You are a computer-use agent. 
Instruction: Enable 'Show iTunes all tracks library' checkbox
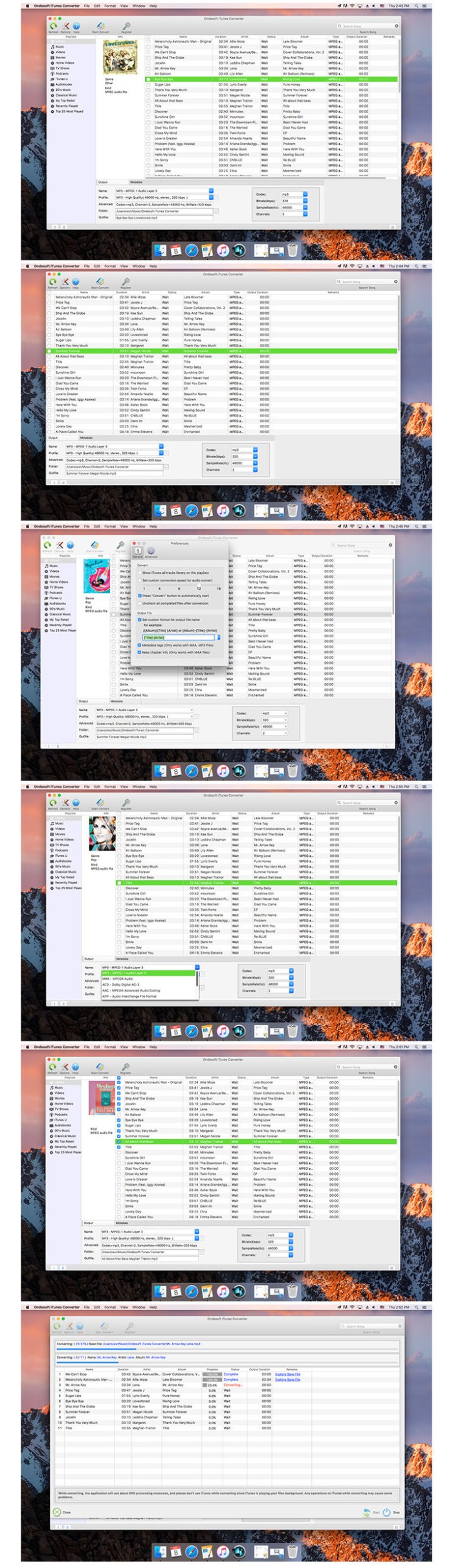click(x=140, y=573)
